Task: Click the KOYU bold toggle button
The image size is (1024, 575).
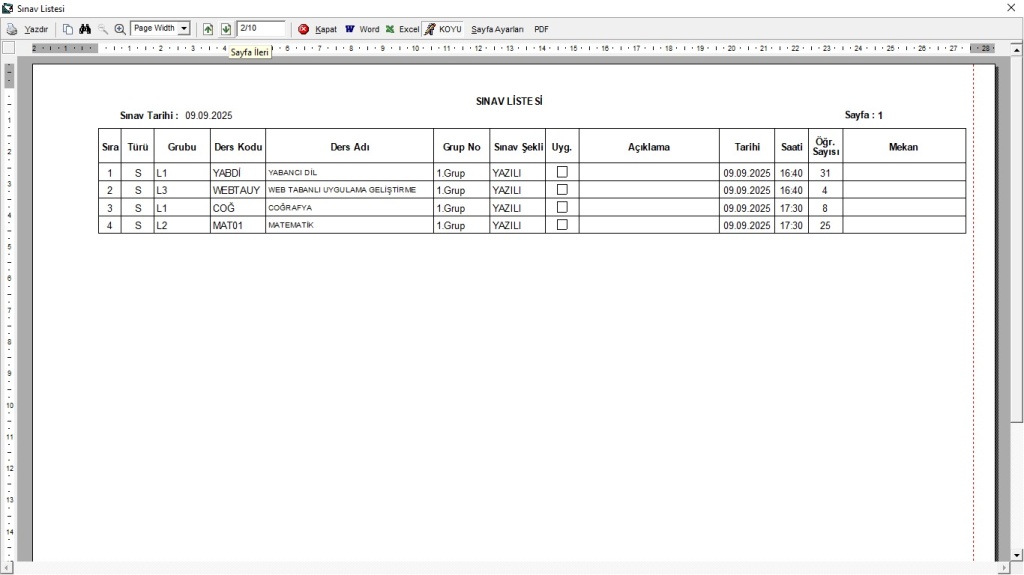Action: click(442, 29)
